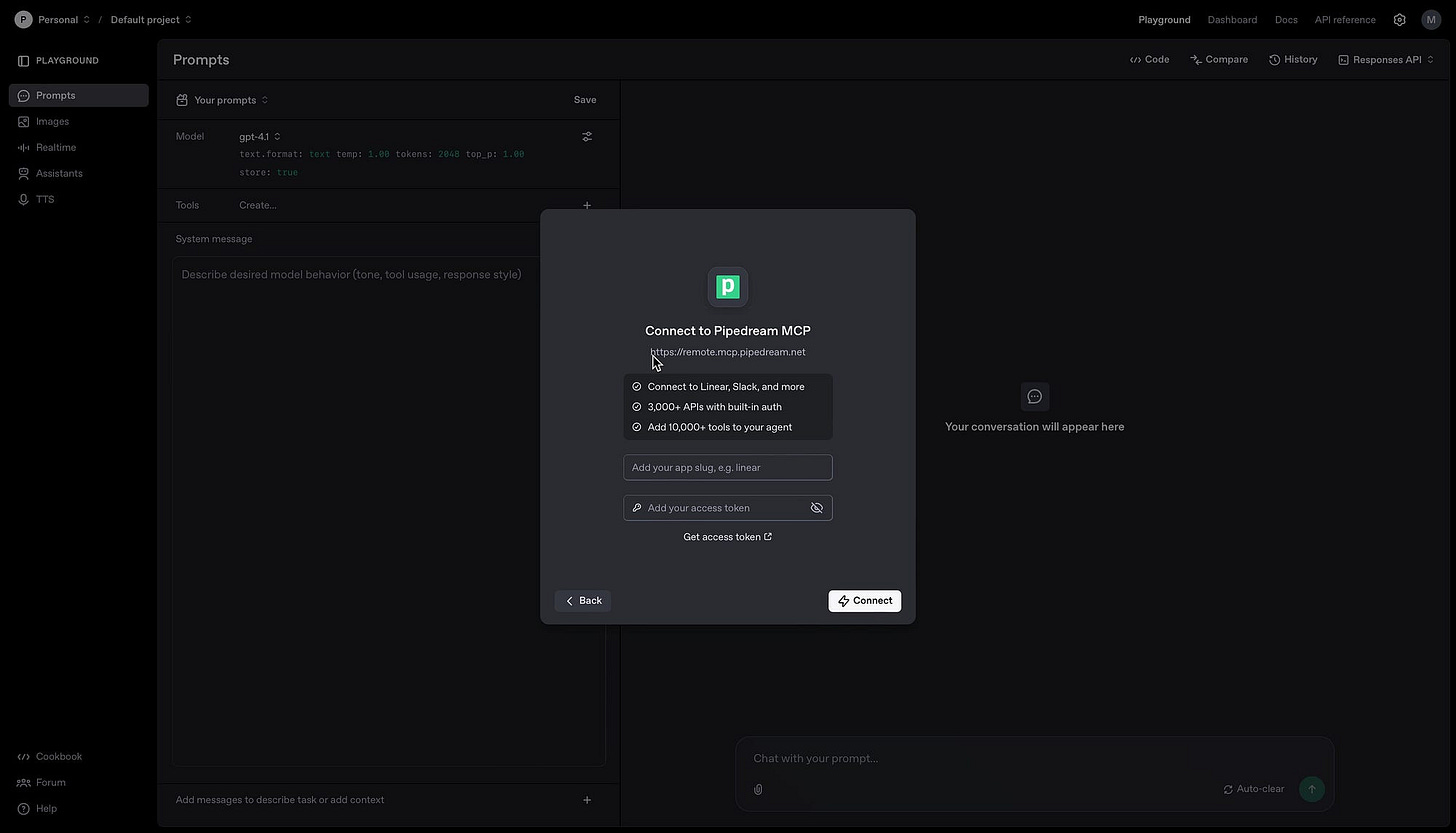
Task: Open the Your prompts dropdown
Action: [x=222, y=100]
